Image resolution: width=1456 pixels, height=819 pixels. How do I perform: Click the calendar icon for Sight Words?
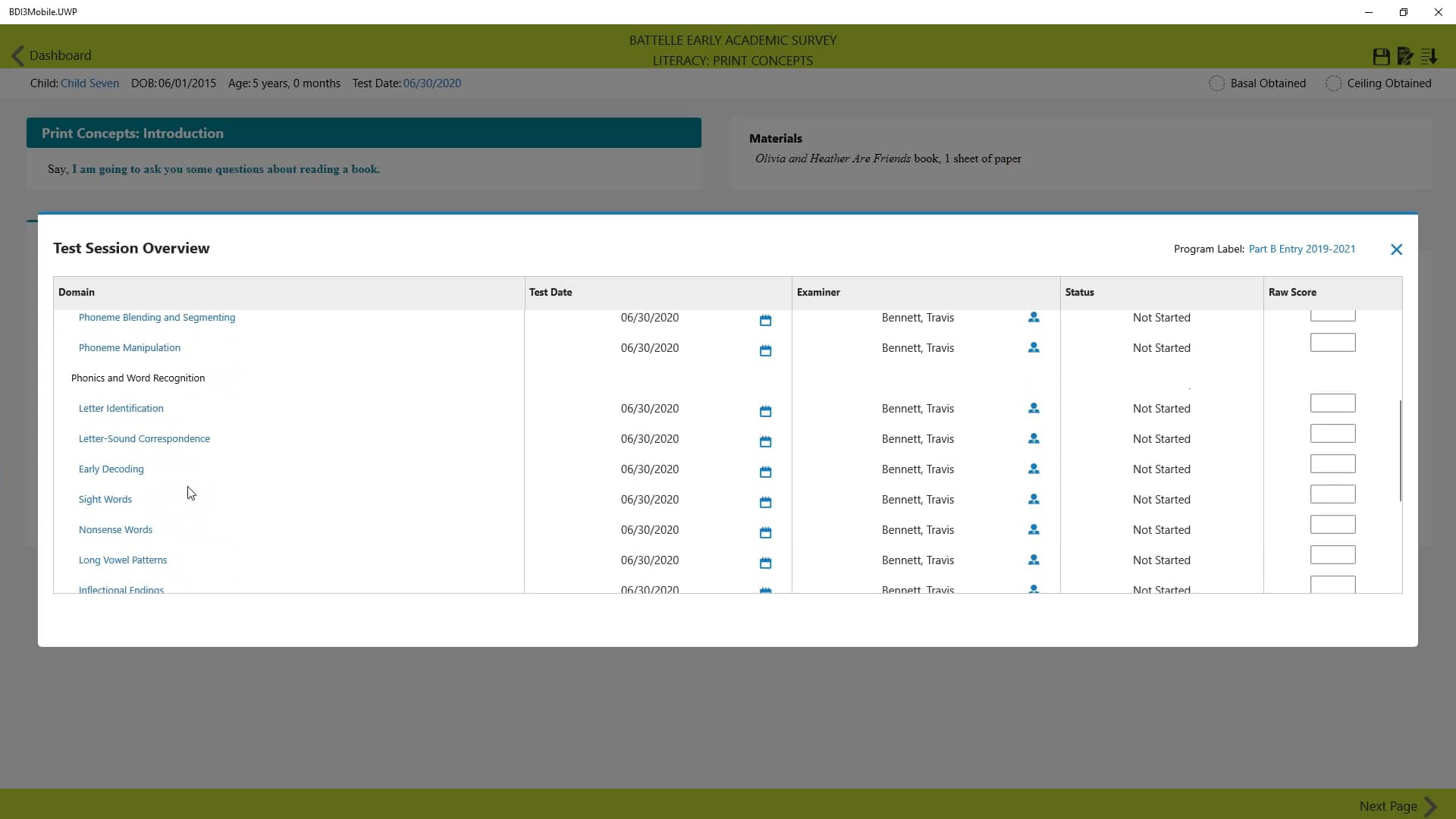pos(766,502)
